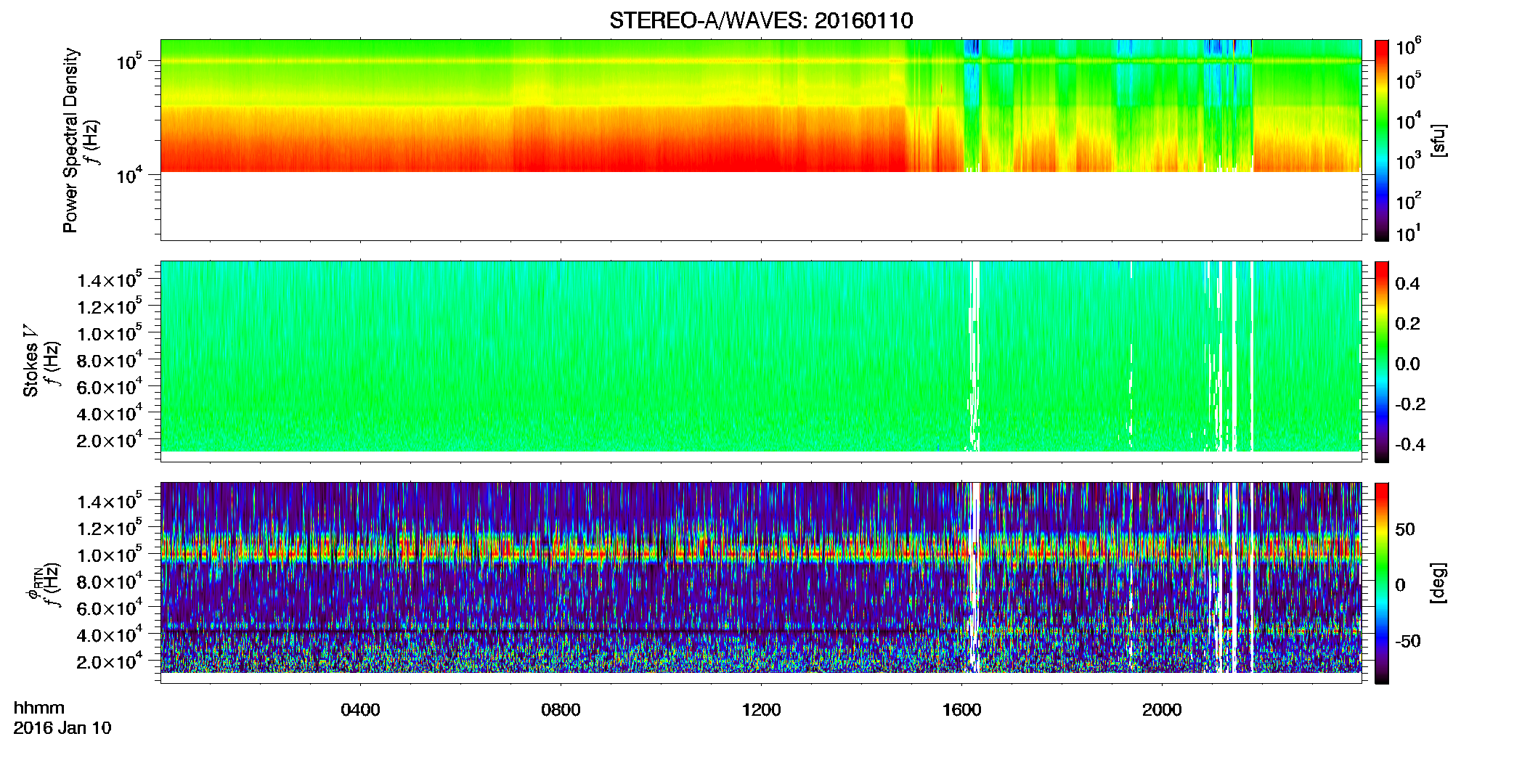Click the Power Spectral Density color bar
This screenshot has height=784, width=1522.
(1382, 140)
